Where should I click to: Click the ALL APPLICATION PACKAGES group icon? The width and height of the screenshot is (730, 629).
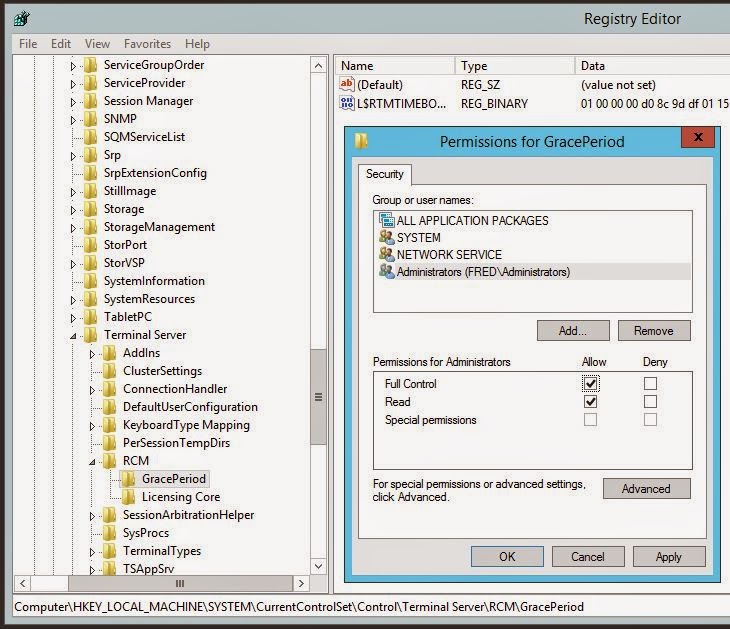pos(386,220)
